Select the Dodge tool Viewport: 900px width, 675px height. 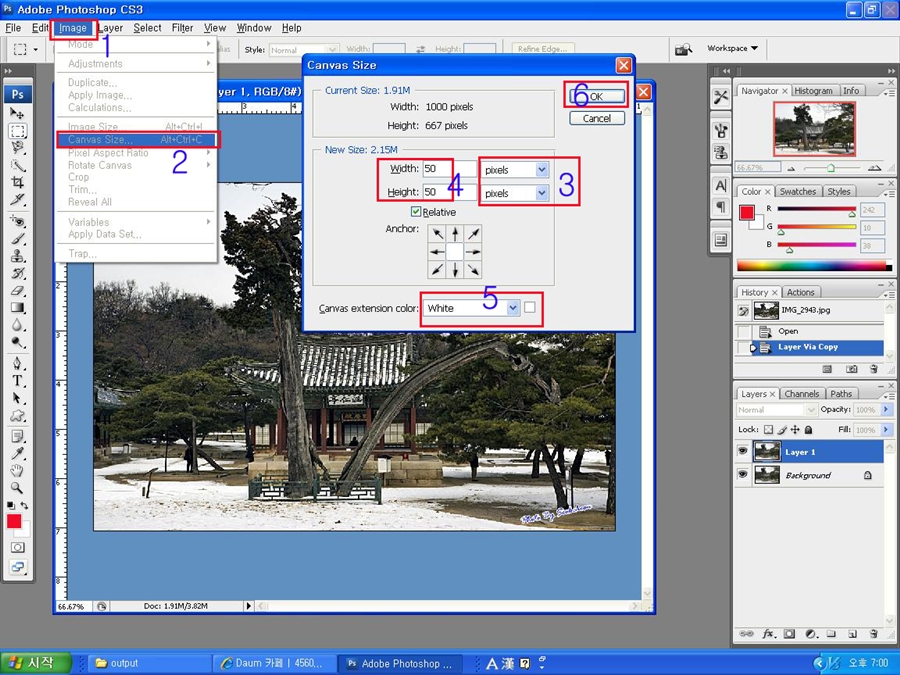(x=17, y=343)
